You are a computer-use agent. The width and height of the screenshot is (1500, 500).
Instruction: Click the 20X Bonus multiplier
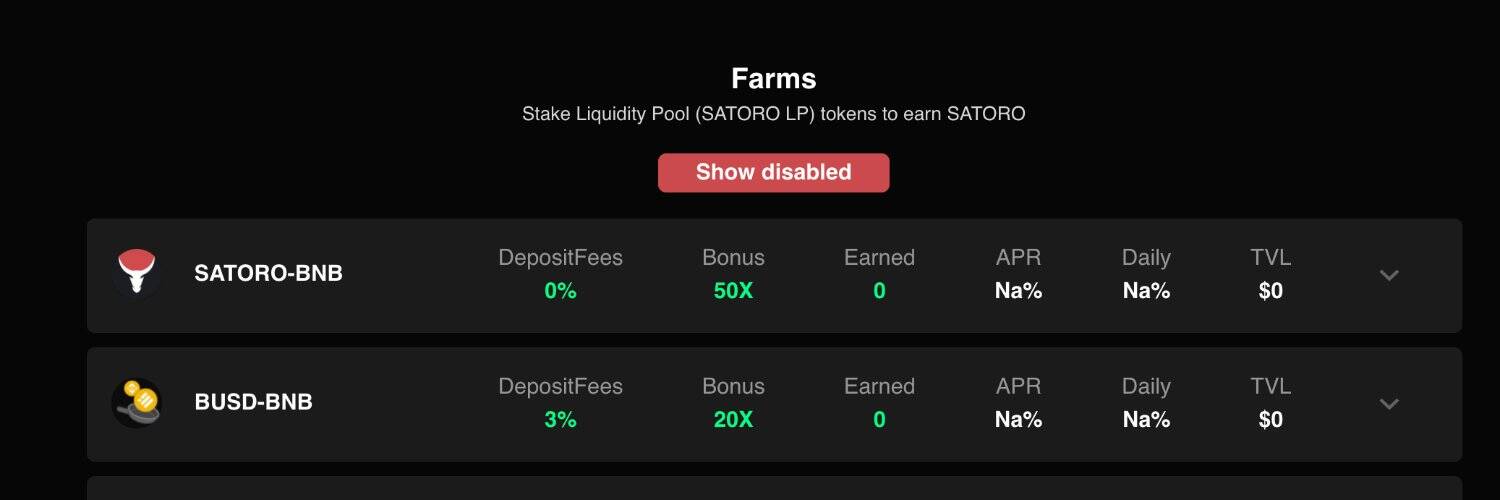[x=733, y=420]
